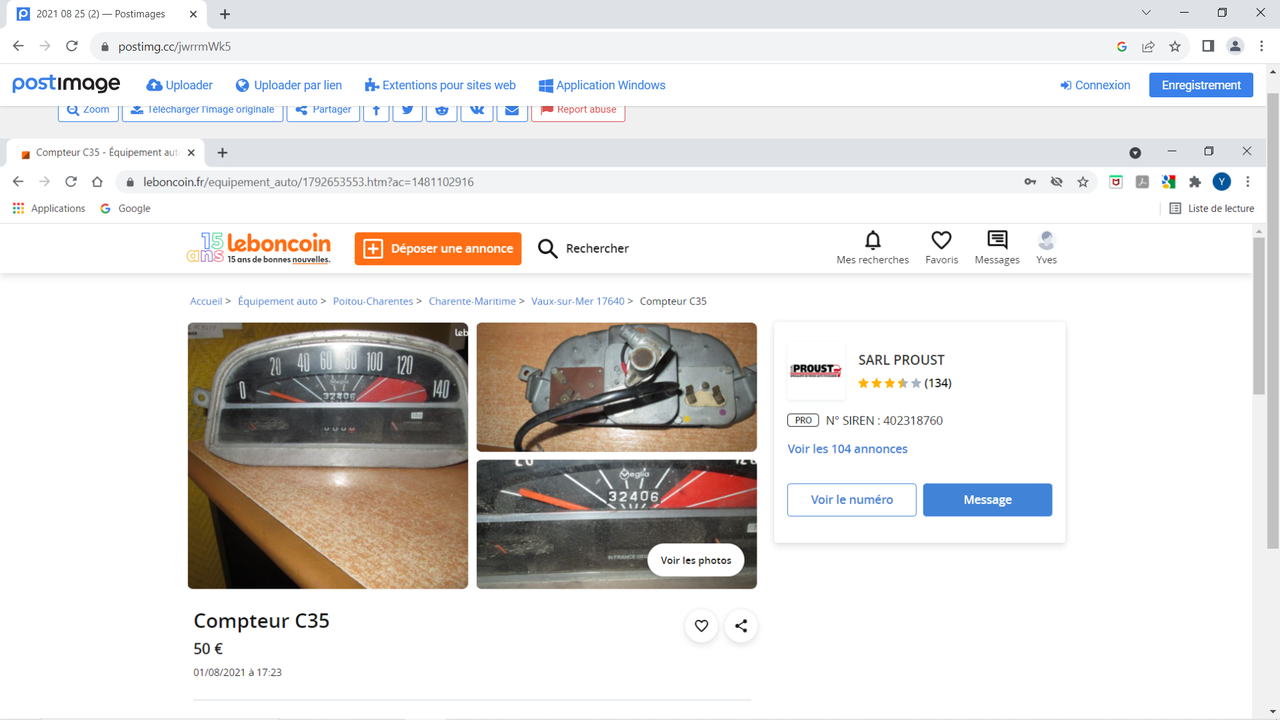Expand the tab search chevron in outer title bar
Image resolution: width=1280 pixels, height=720 pixels.
(1146, 14)
